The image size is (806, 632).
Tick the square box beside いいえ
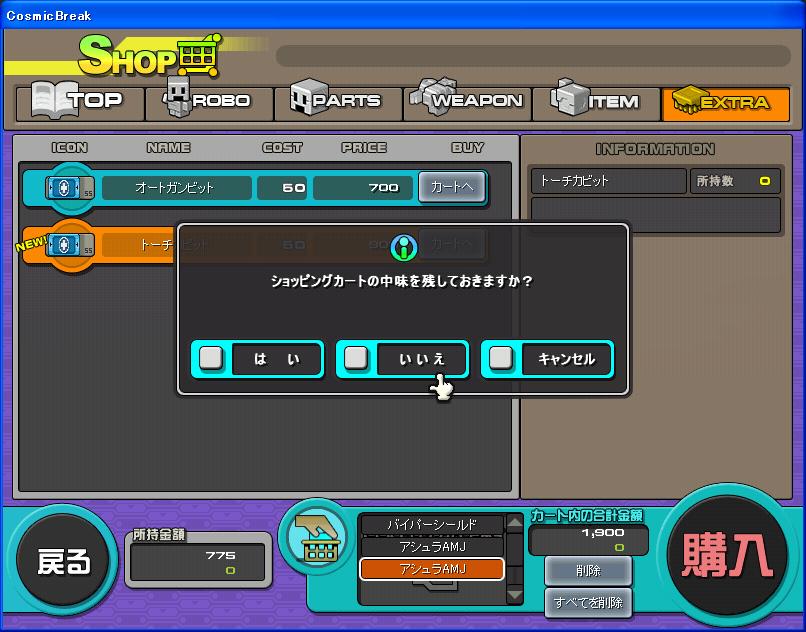coord(356,358)
